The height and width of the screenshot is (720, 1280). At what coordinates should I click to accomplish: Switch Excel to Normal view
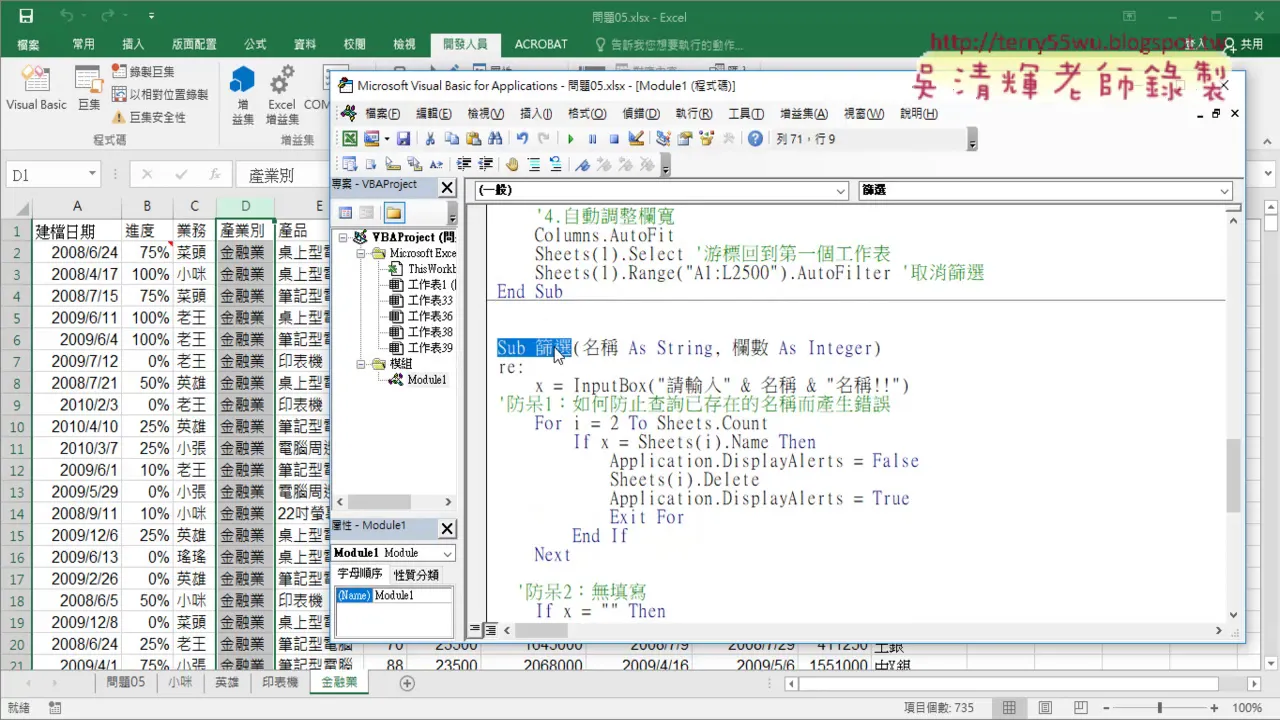pos(1010,707)
